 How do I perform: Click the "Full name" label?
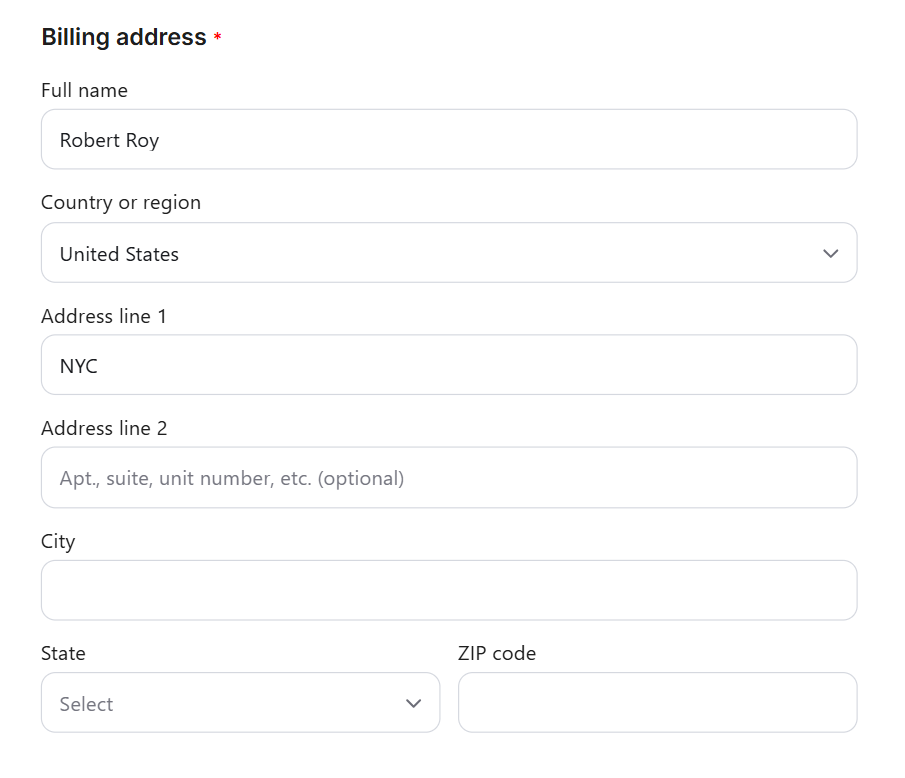pos(84,91)
